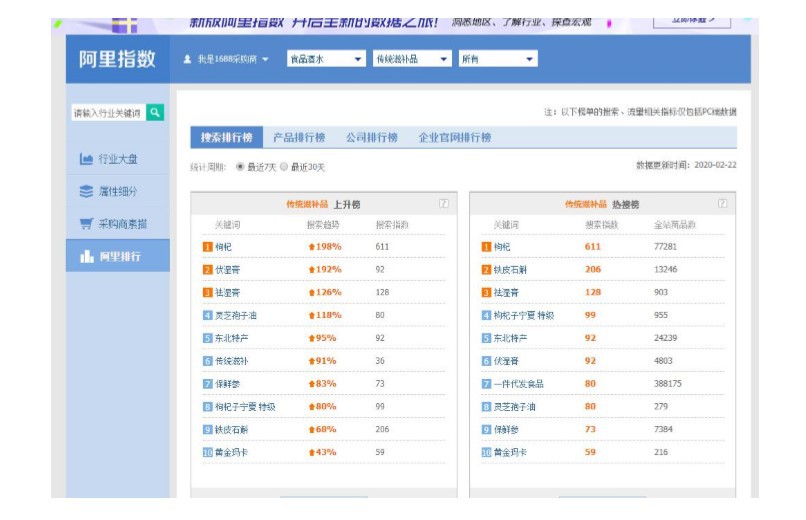
Task: Click the top promotional banner
Action: pos(405,26)
